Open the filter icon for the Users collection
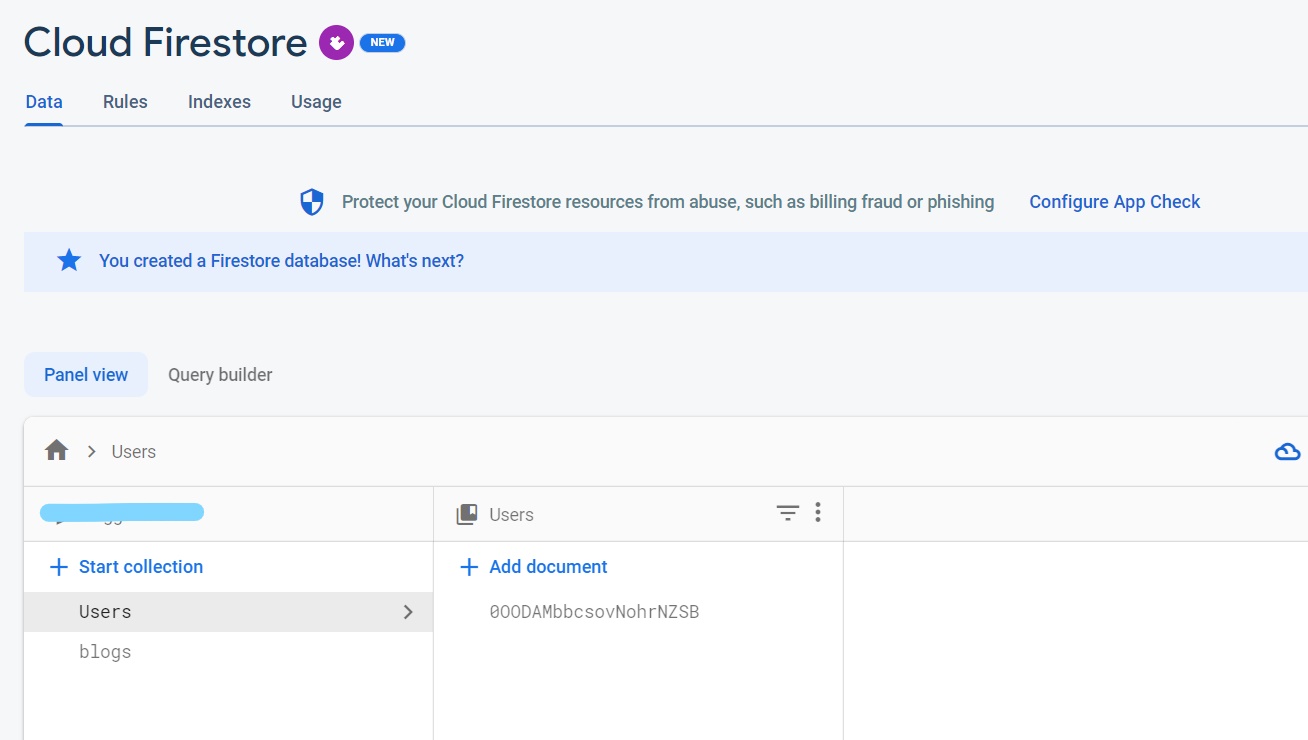The height and width of the screenshot is (740, 1308). coord(788,513)
